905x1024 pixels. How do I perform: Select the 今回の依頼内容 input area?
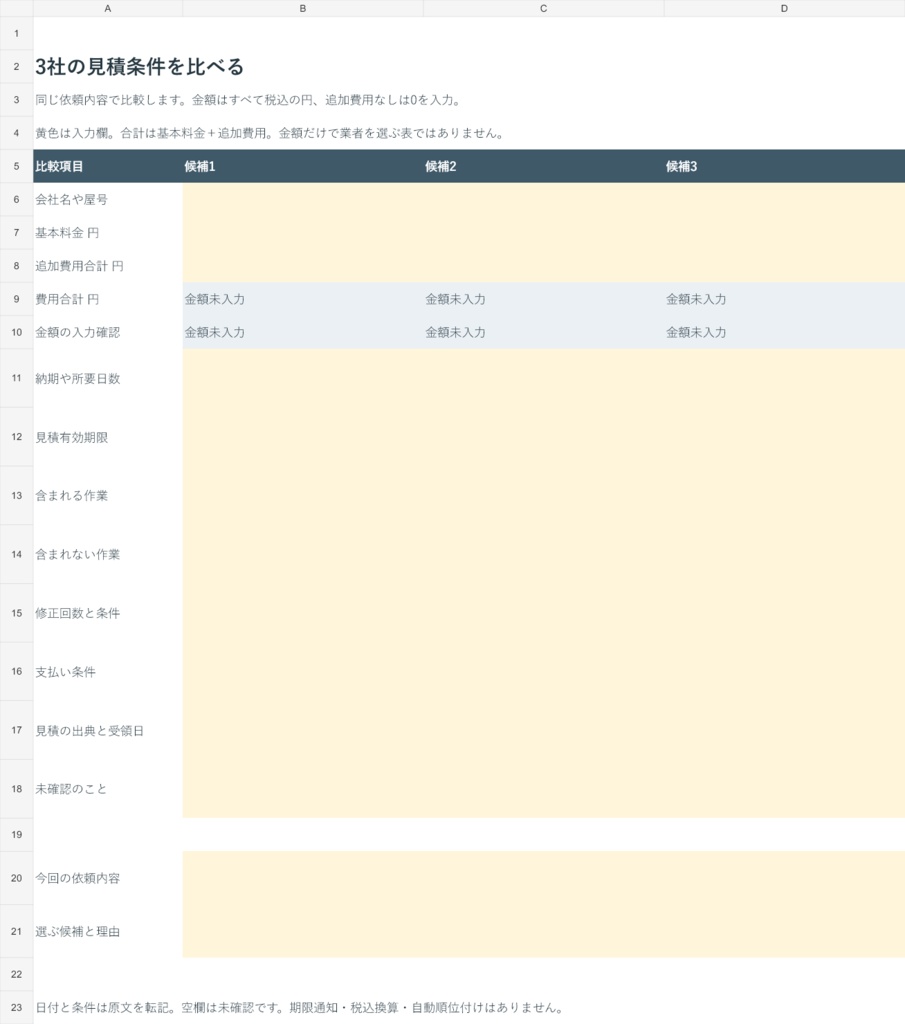[x=543, y=878]
